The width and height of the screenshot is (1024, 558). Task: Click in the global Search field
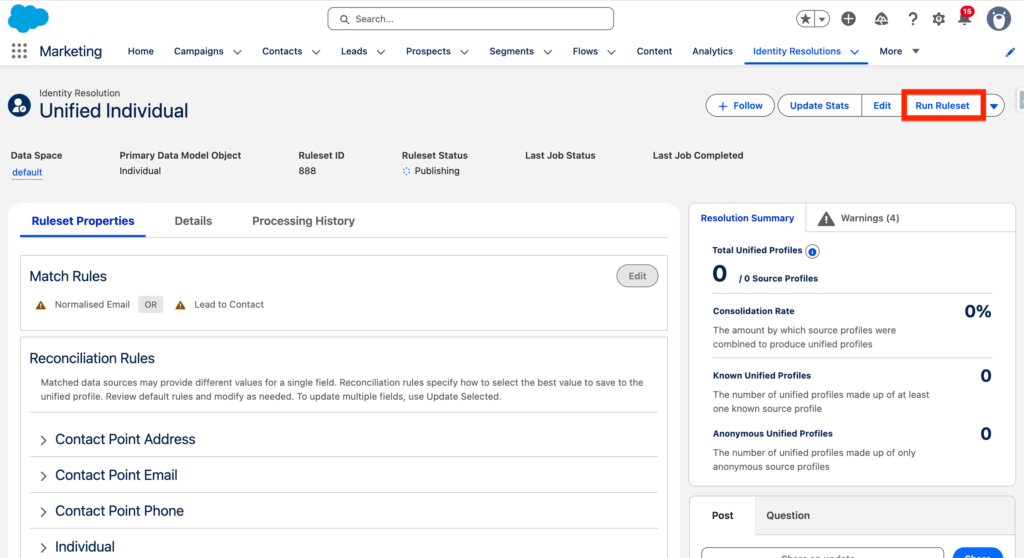click(x=470, y=19)
